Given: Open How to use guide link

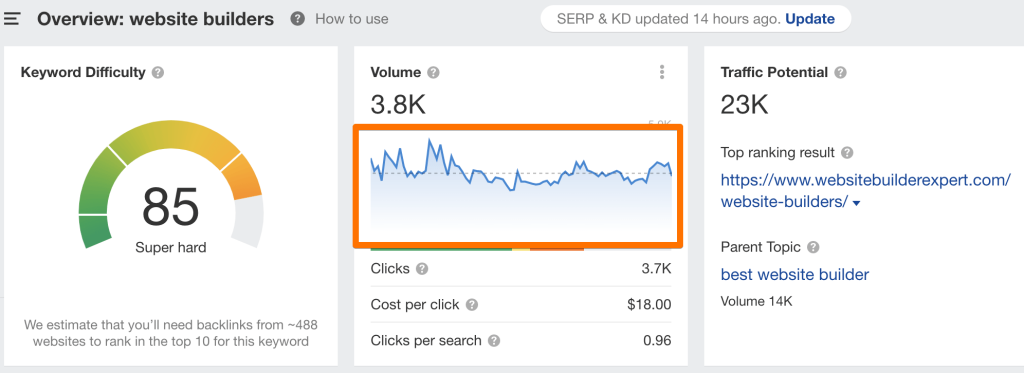Looking at the screenshot, I should [351, 19].
